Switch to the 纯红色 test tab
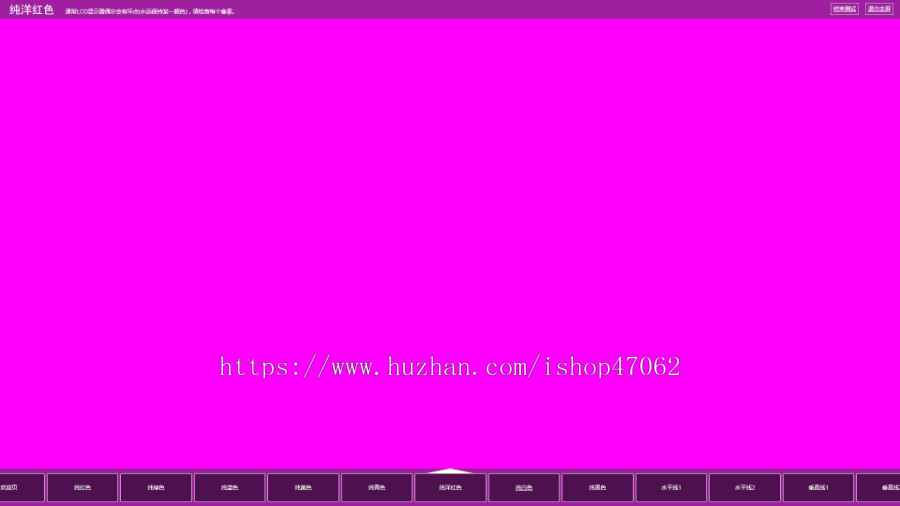This screenshot has height=506, width=900. tap(82, 488)
